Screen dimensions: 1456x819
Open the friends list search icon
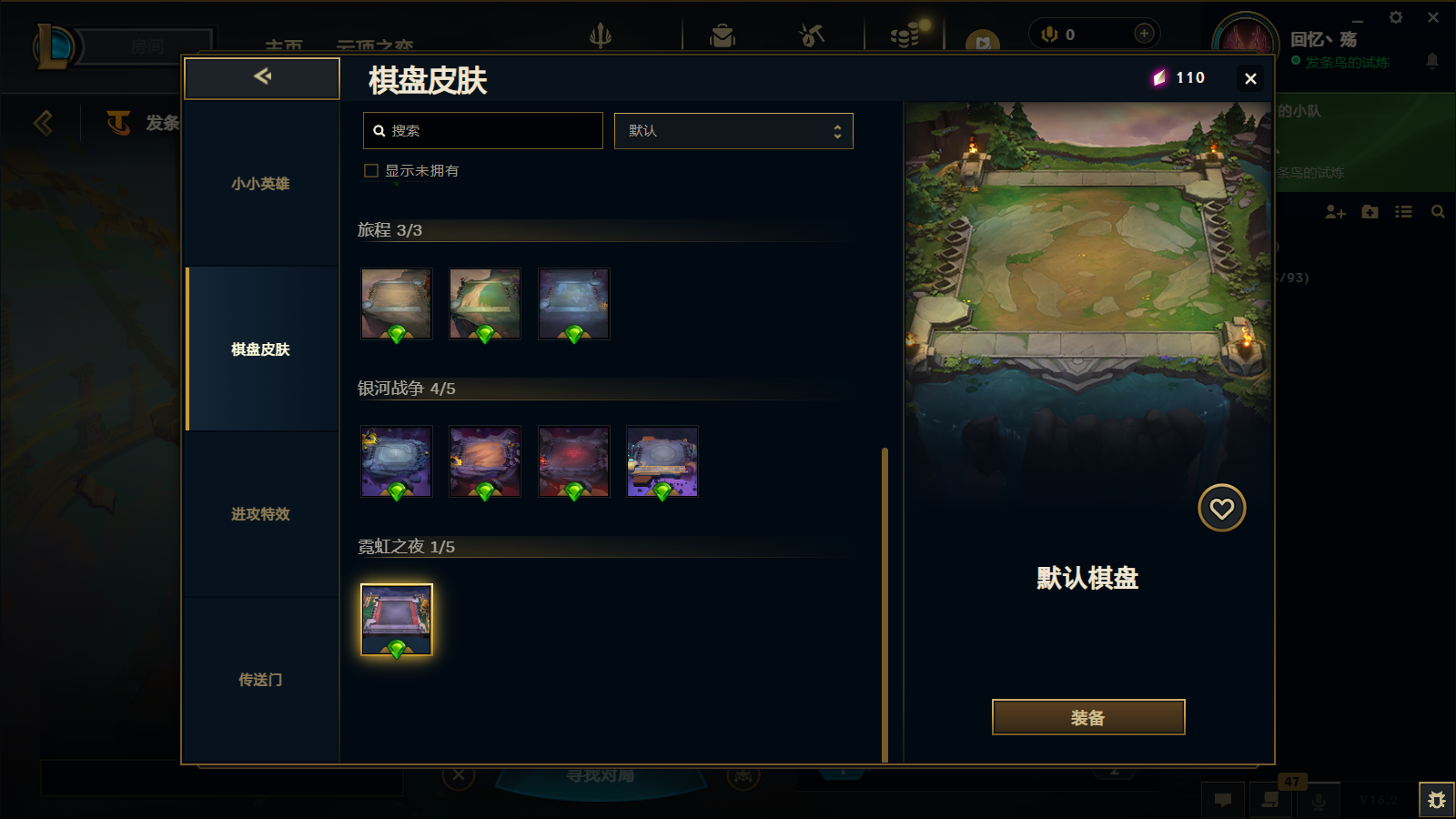coord(1438,212)
